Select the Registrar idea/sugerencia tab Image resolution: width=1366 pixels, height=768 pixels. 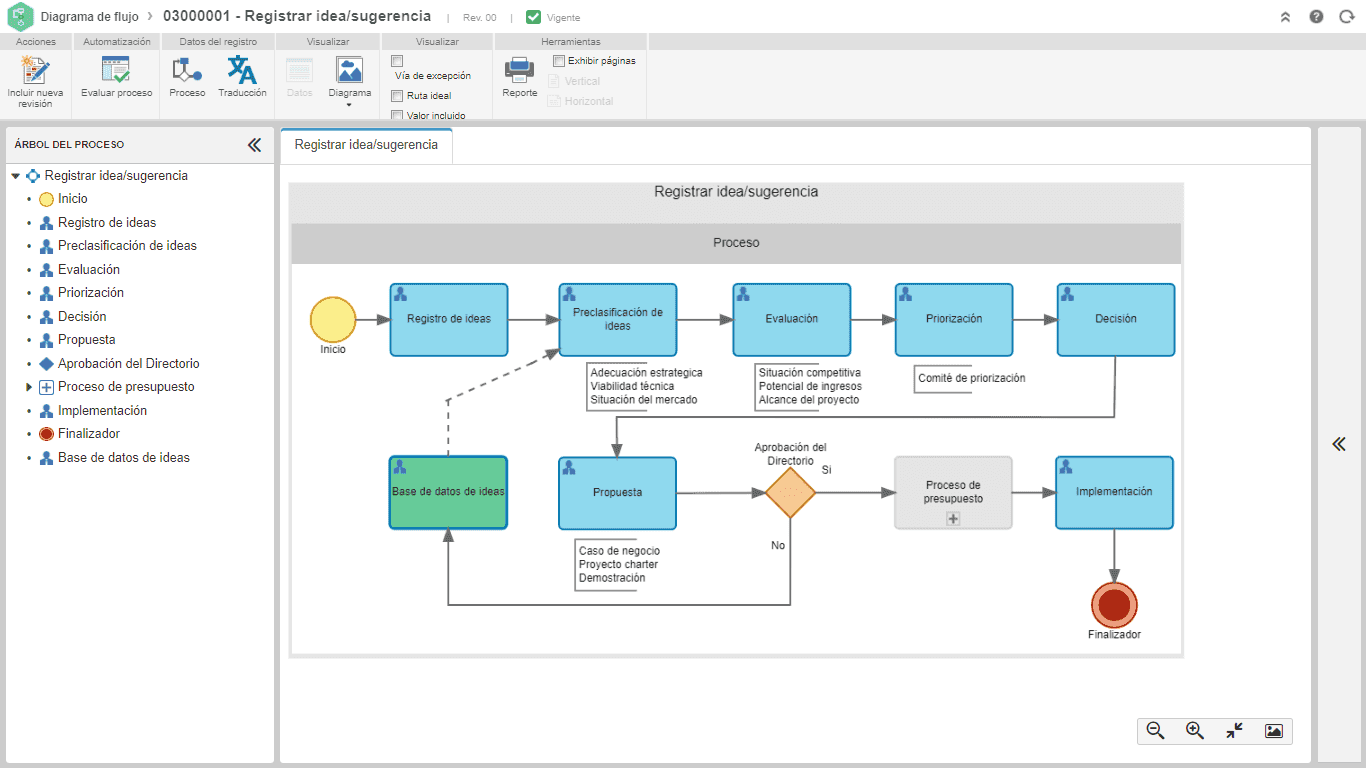pos(366,145)
